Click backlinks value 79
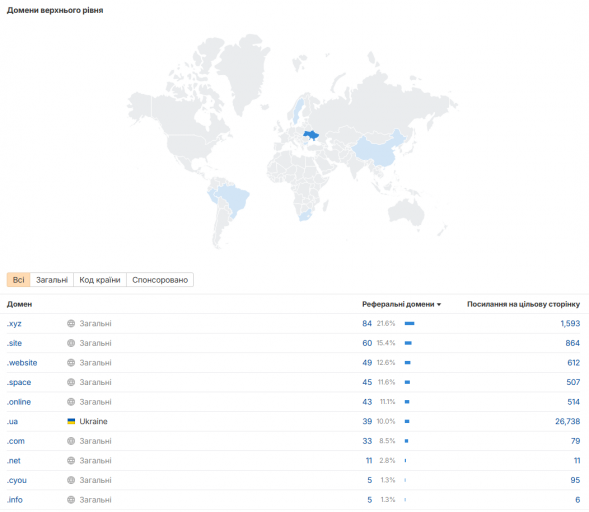This screenshot has width=589, height=512. pos(575,441)
